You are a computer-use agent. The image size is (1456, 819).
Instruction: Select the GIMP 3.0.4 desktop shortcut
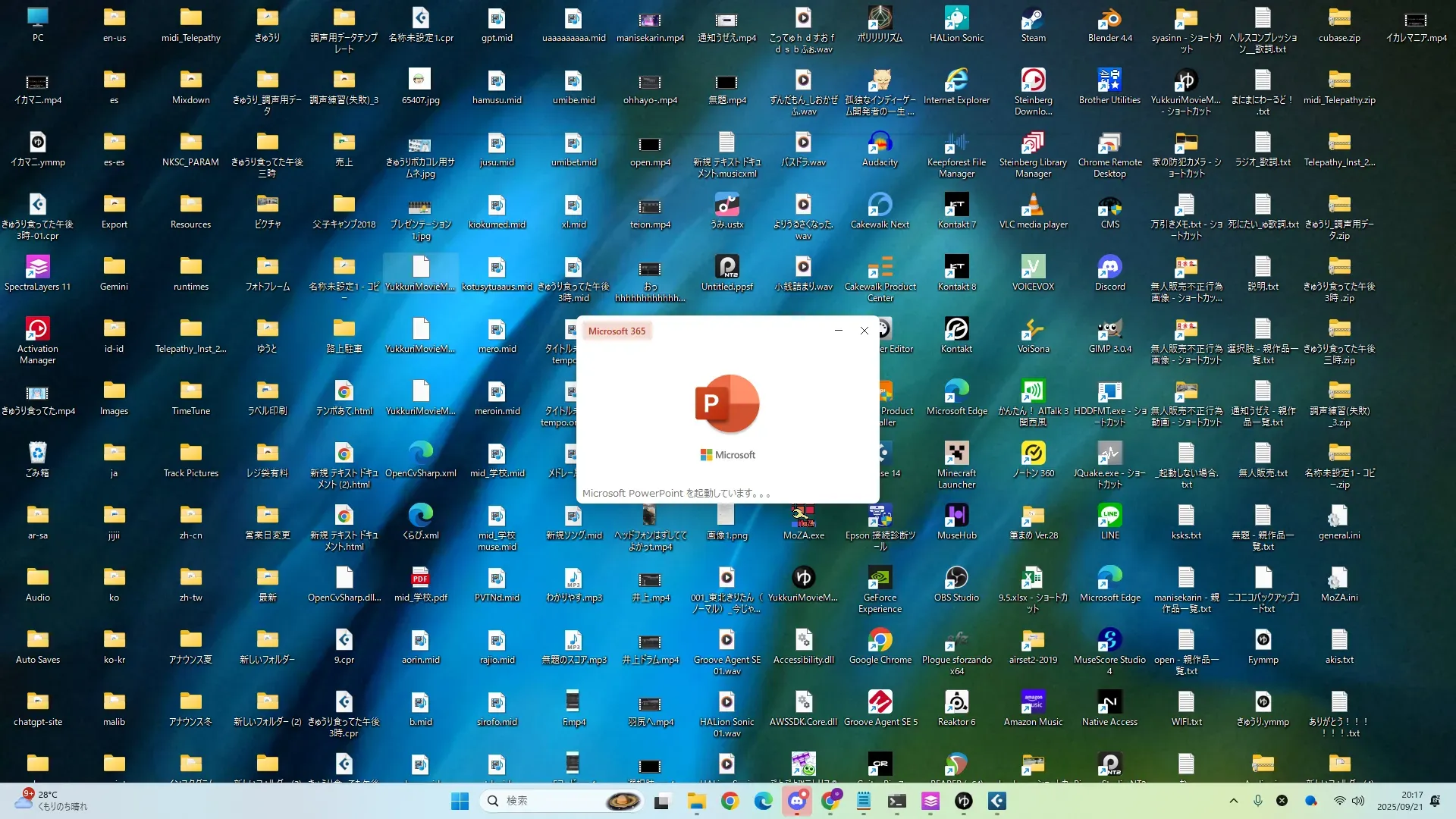pos(1109,331)
